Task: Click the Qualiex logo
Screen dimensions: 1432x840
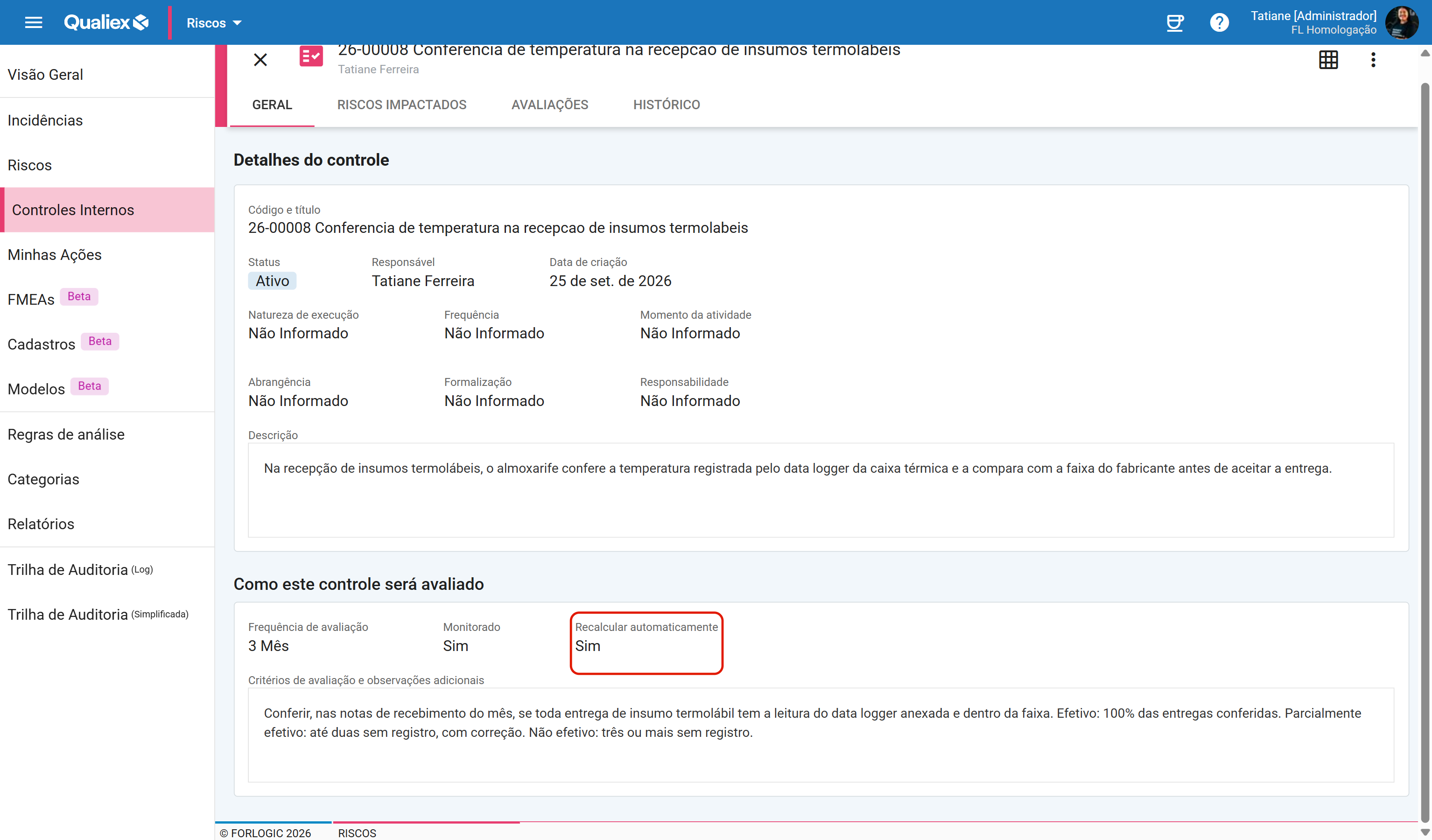Action: (106, 23)
